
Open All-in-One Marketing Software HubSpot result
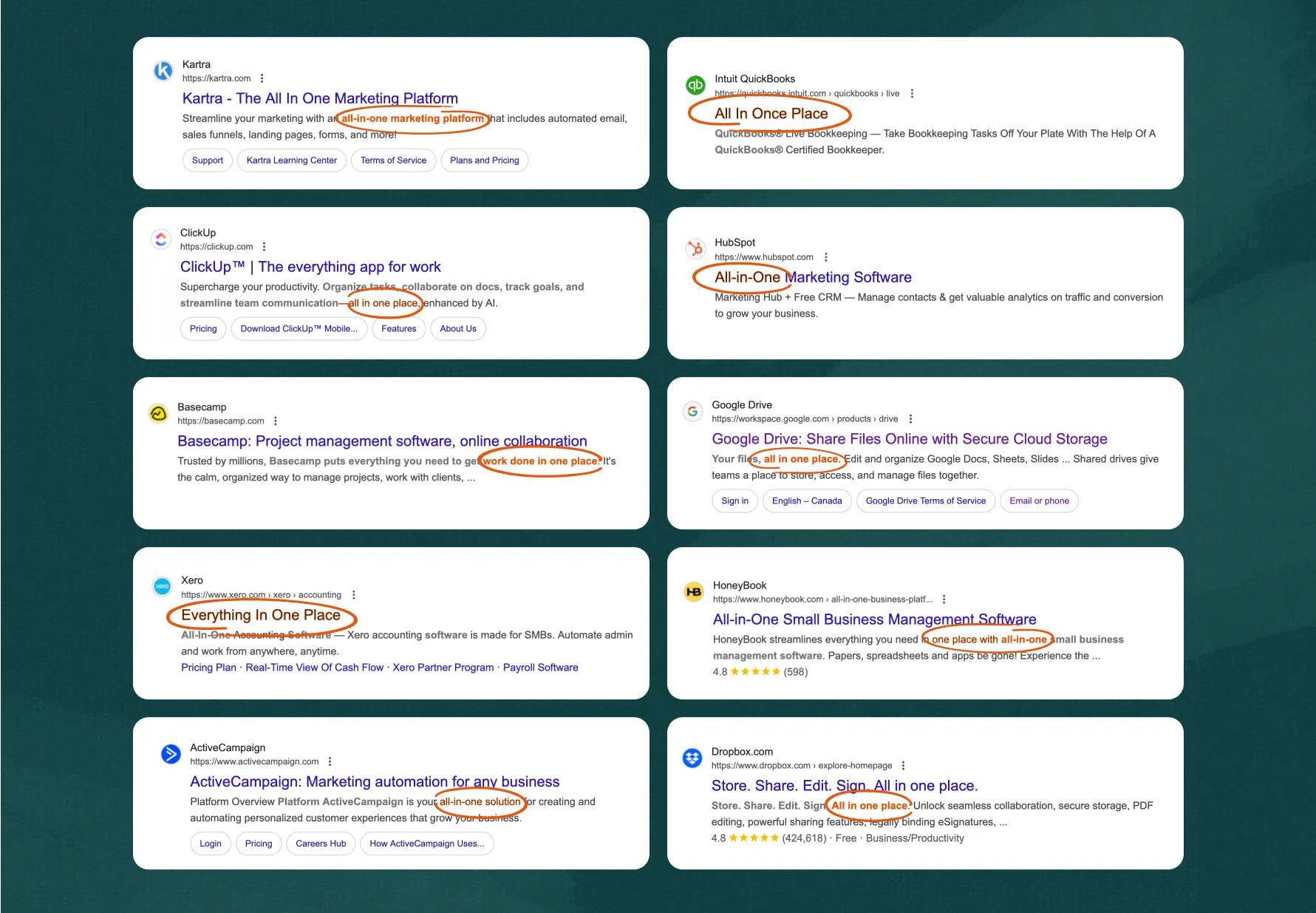pos(813,277)
